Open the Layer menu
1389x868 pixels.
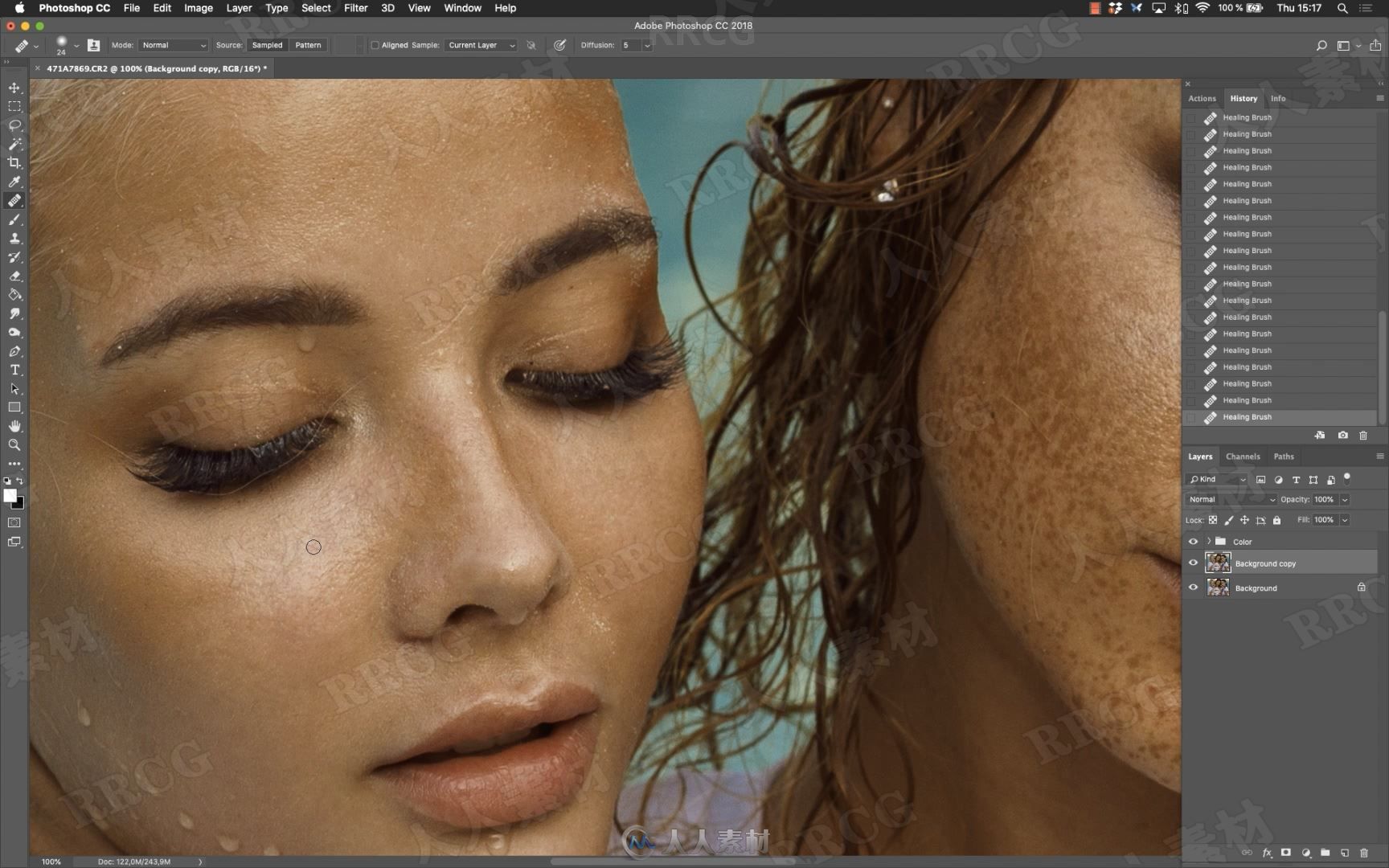click(239, 8)
